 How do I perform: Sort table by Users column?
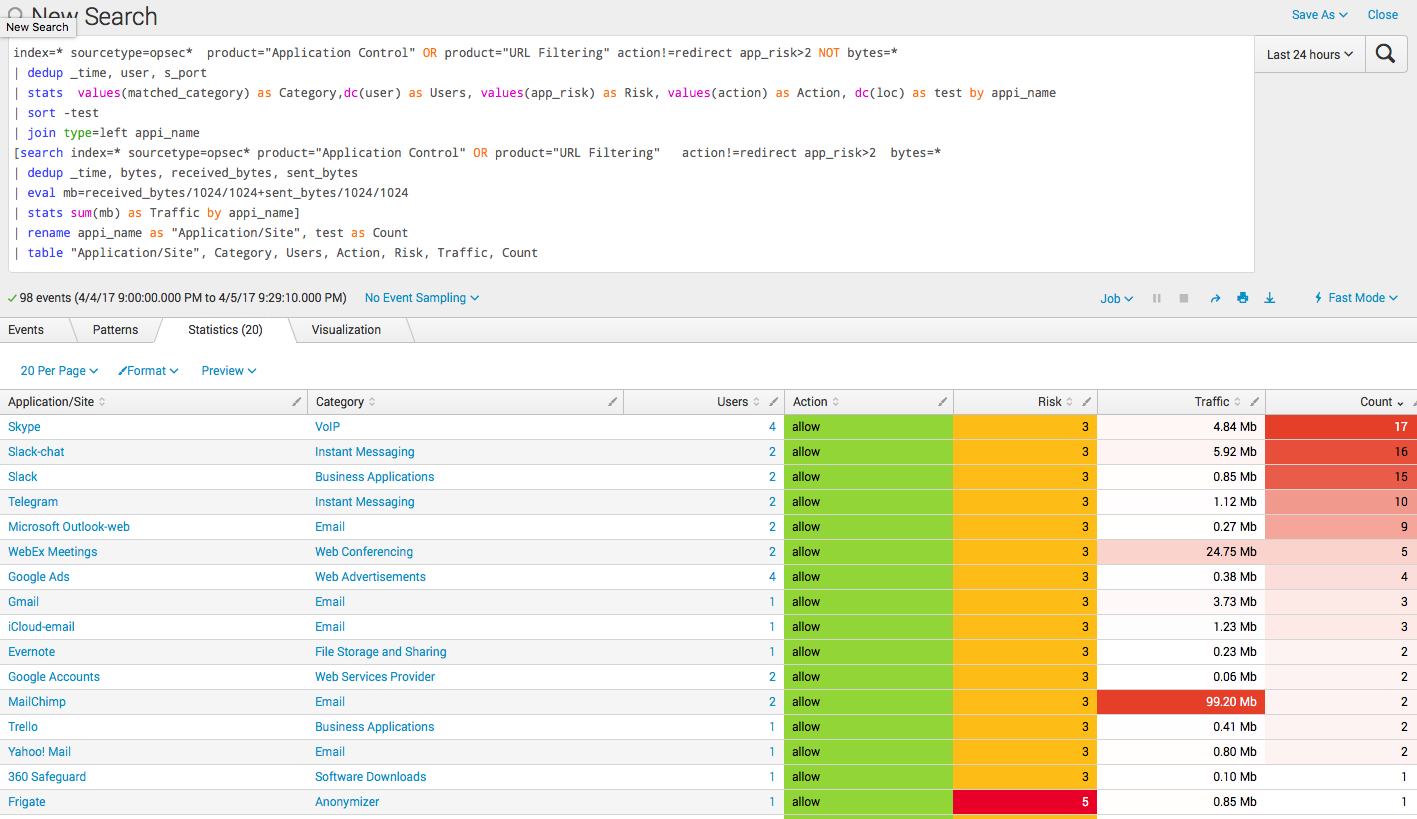(738, 402)
